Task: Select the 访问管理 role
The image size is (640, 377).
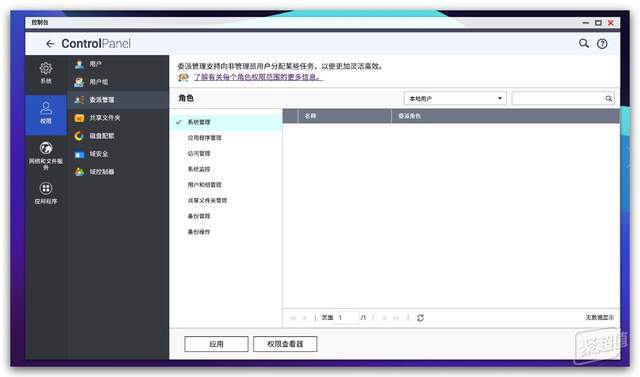Action: (x=226, y=153)
